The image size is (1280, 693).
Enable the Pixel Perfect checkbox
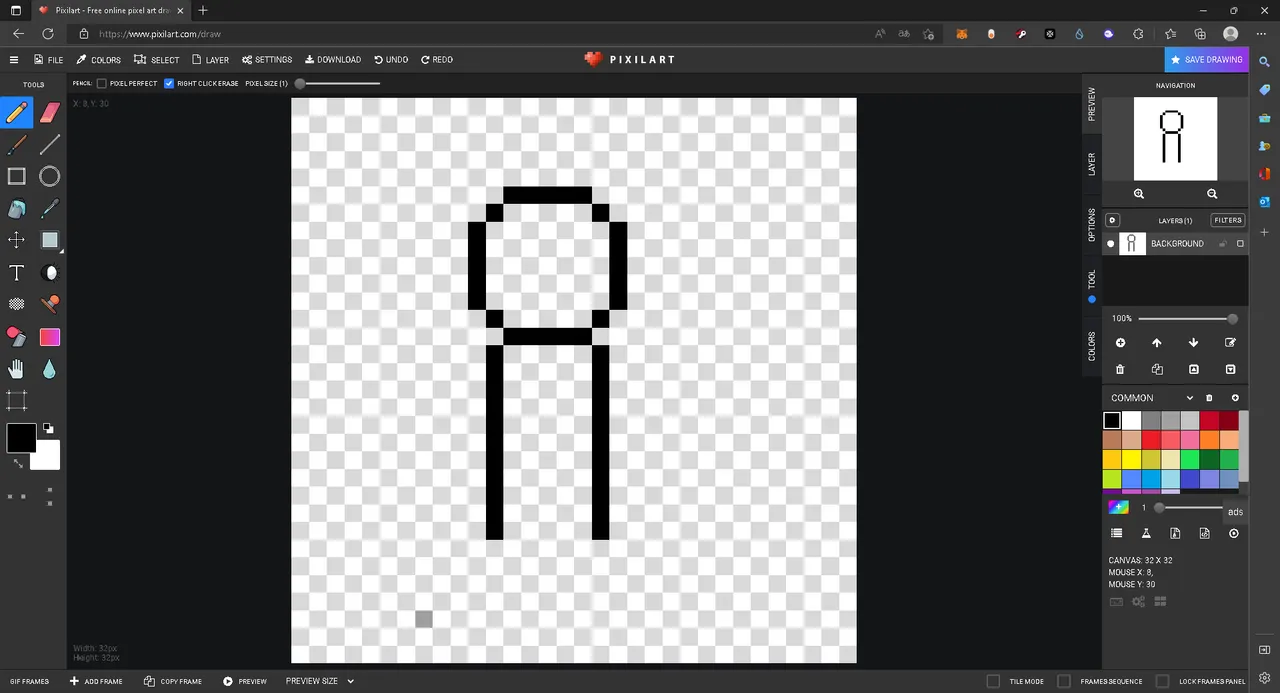tap(102, 84)
